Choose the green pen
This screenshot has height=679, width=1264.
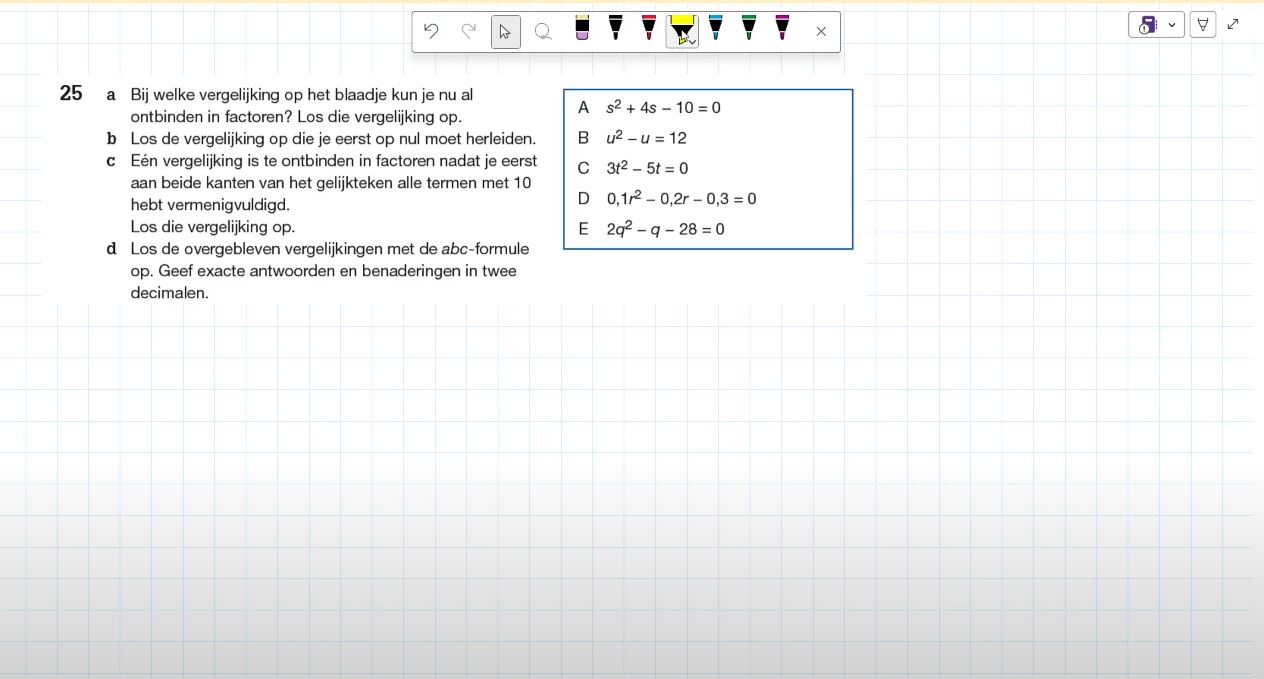click(x=748, y=28)
